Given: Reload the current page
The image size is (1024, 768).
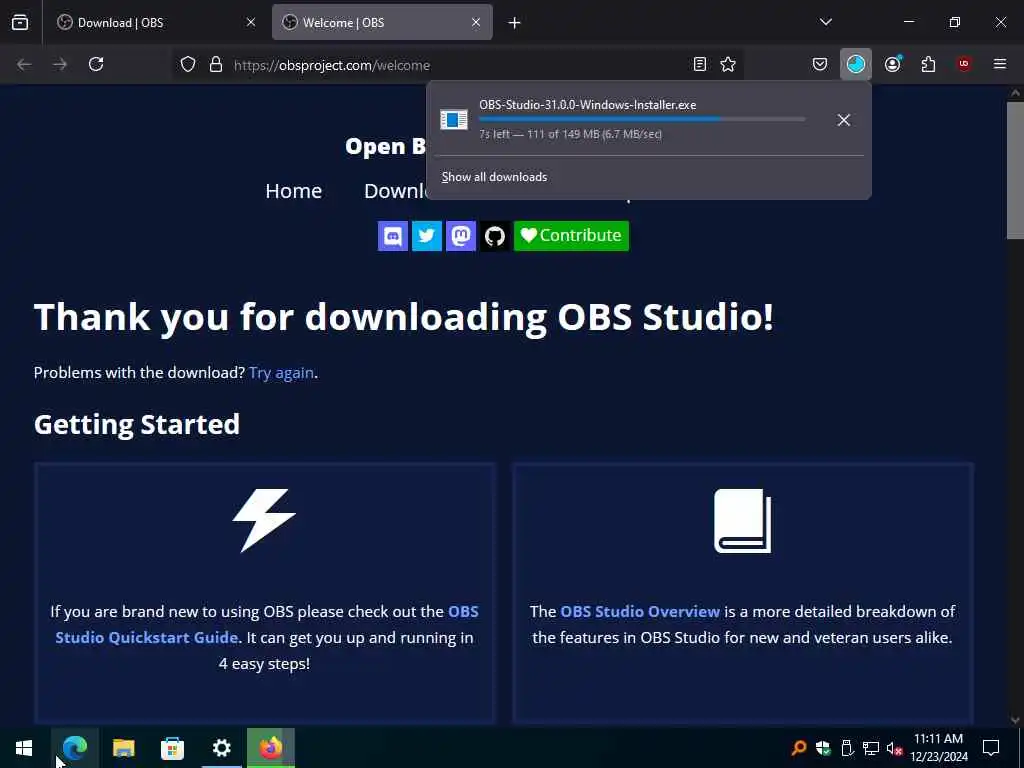Looking at the screenshot, I should 96,64.
